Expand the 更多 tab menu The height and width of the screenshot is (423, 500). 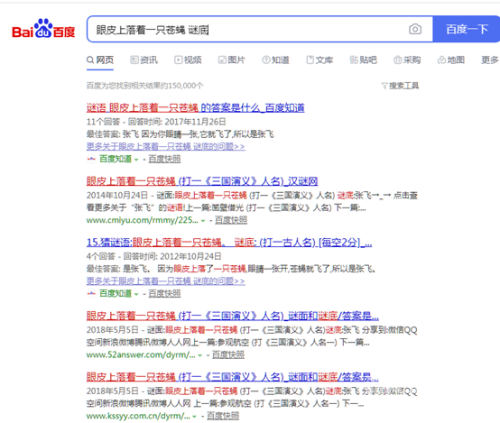490,60
